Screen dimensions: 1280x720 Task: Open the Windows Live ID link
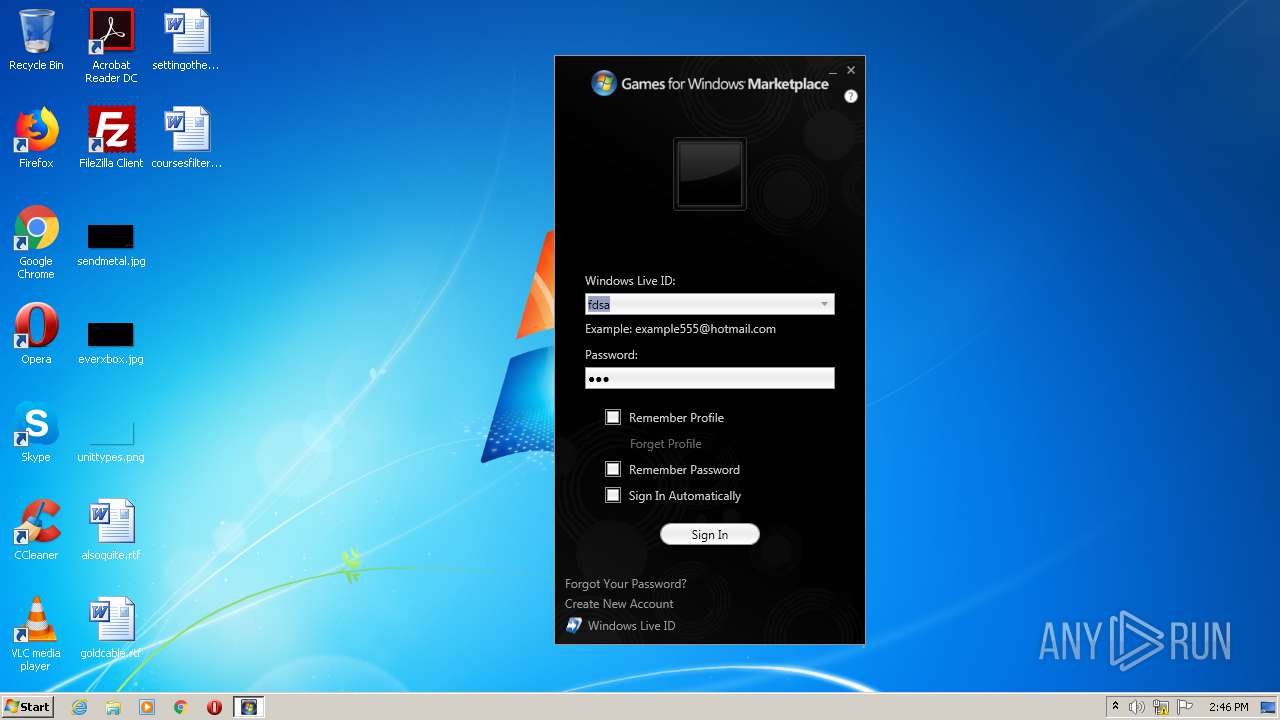point(631,626)
